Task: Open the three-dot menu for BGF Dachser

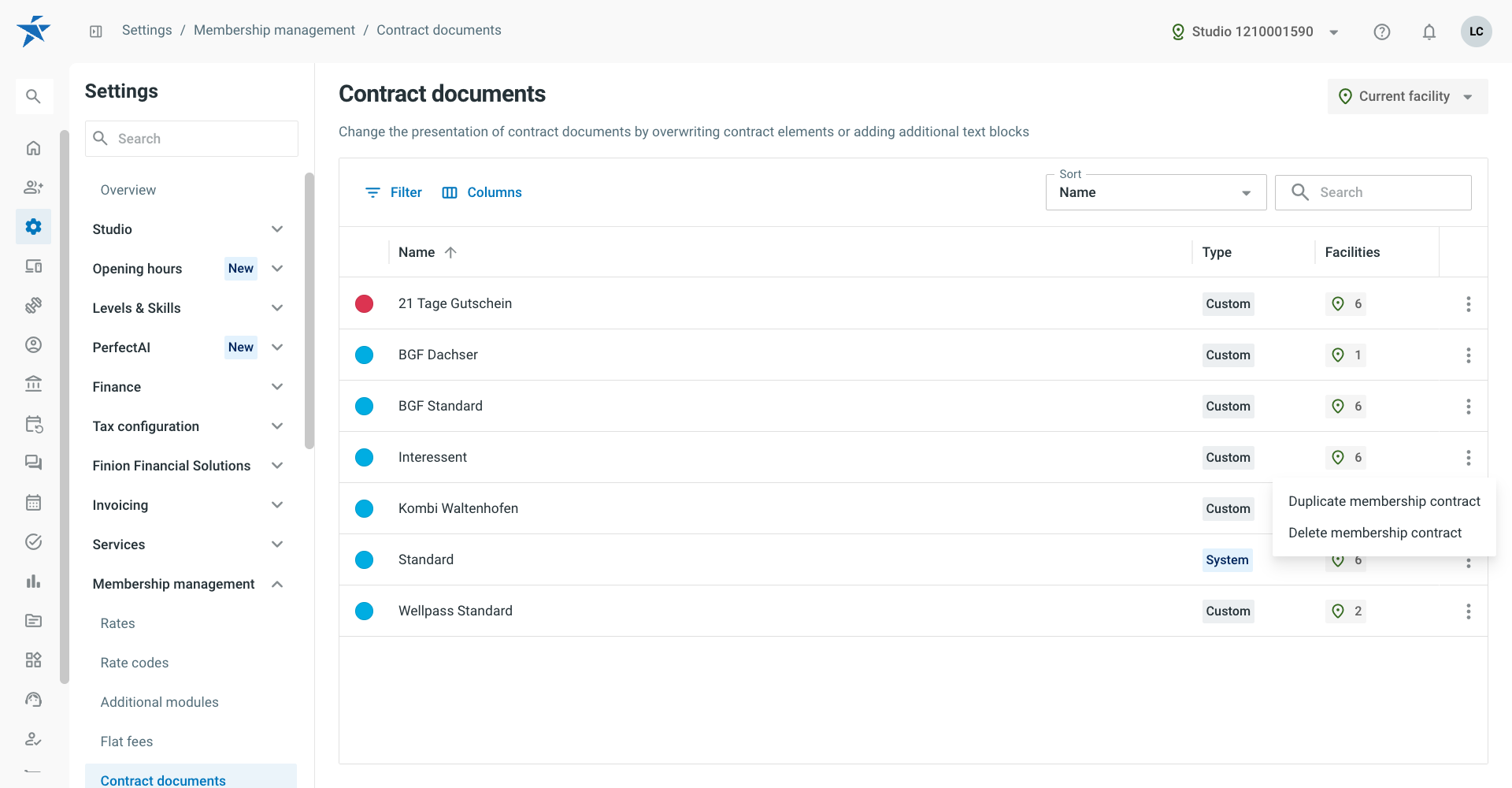Action: (x=1469, y=355)
